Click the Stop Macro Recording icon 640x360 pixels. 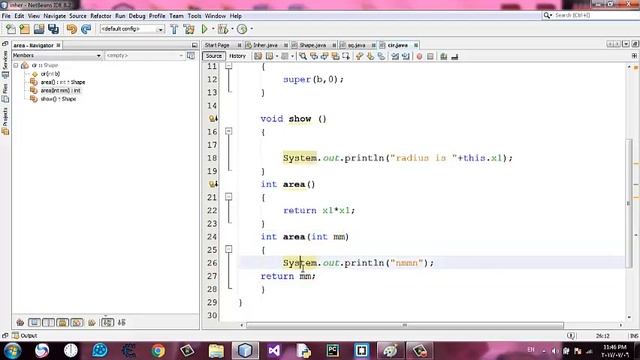point(430,56)
